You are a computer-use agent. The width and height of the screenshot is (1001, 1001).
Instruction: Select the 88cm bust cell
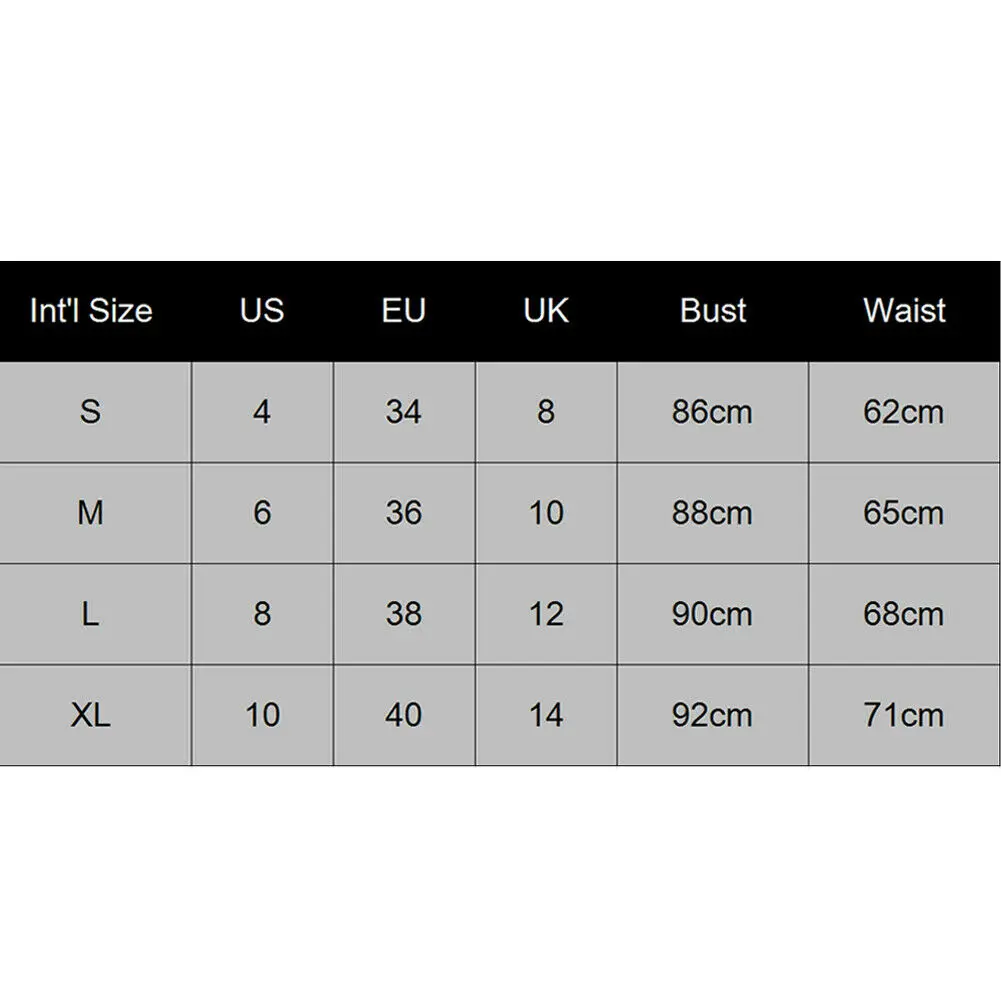(x=712, y=513)
